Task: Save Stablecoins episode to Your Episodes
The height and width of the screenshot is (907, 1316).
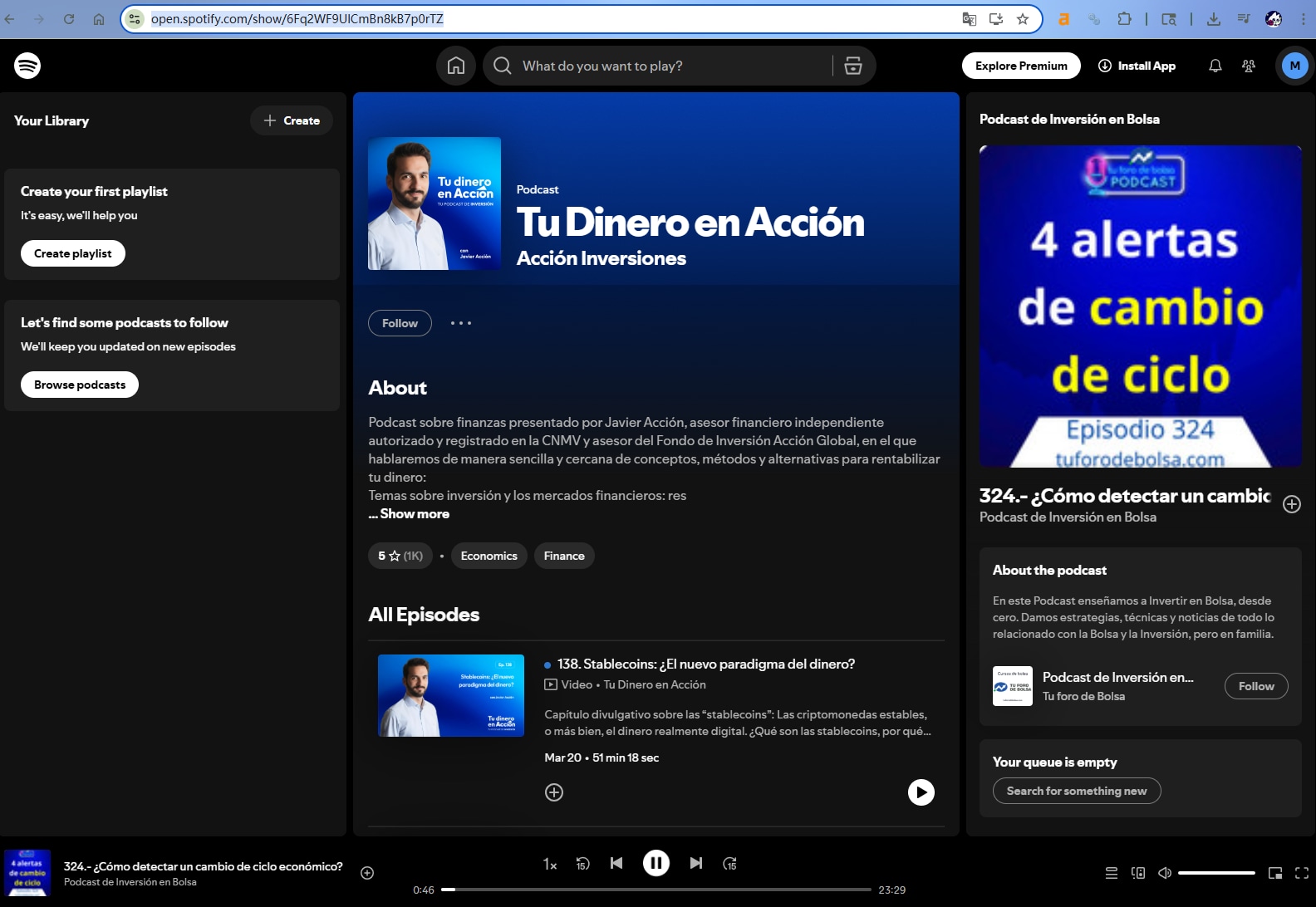Action: pos(554,792)
